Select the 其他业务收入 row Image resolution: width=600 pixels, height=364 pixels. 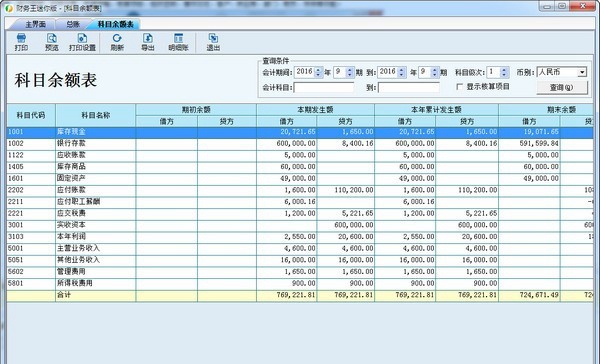point(300,260)
